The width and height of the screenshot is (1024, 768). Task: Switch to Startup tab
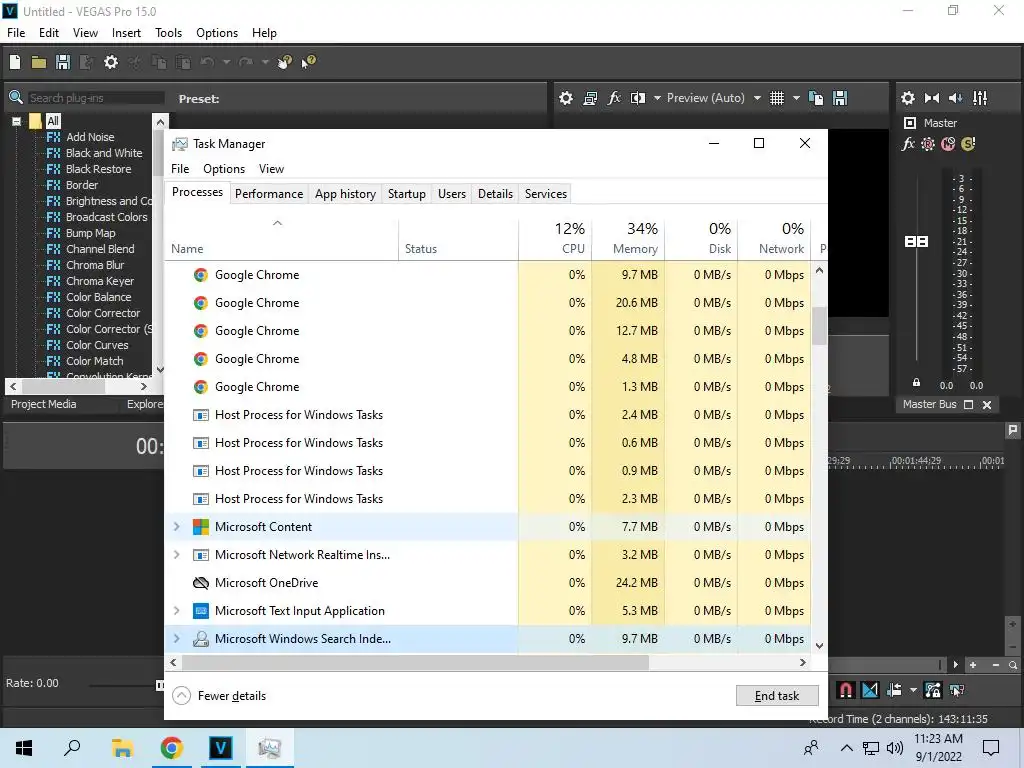point(407,194)
